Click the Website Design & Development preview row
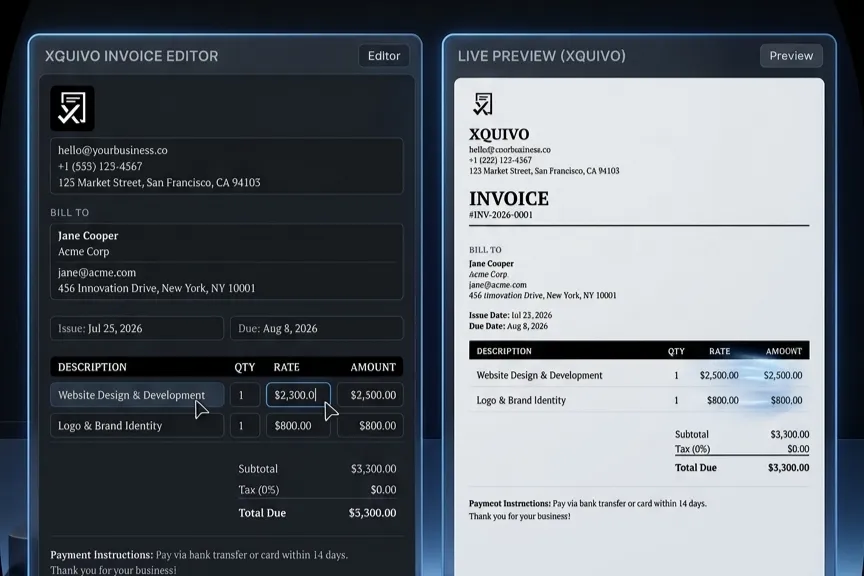The image size is (864, 576). tap(639, 375)
